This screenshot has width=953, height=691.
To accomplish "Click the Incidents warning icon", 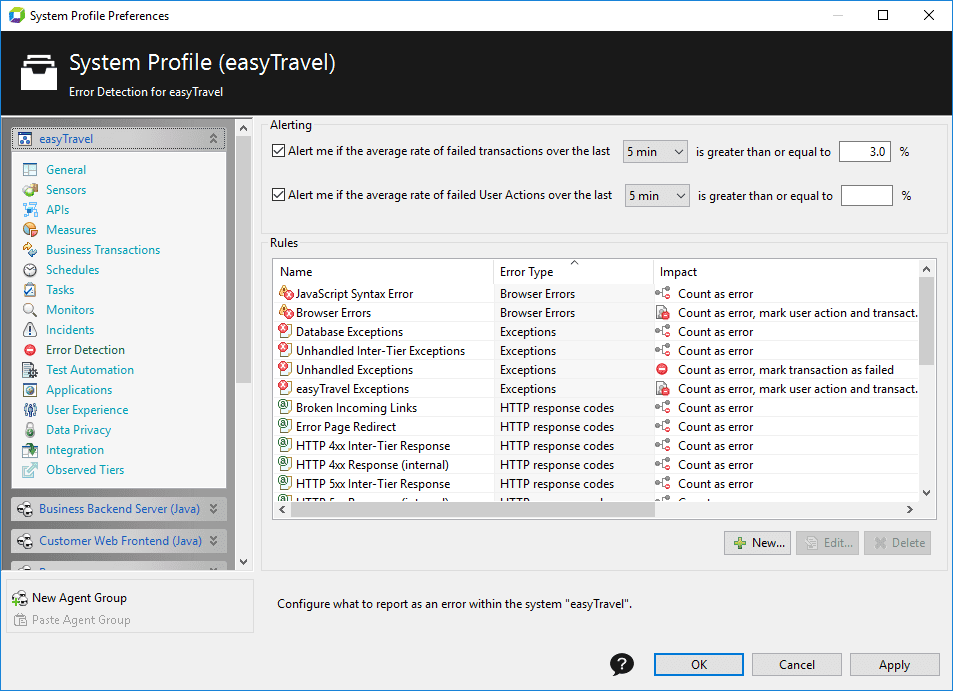I will pos(30,330).
